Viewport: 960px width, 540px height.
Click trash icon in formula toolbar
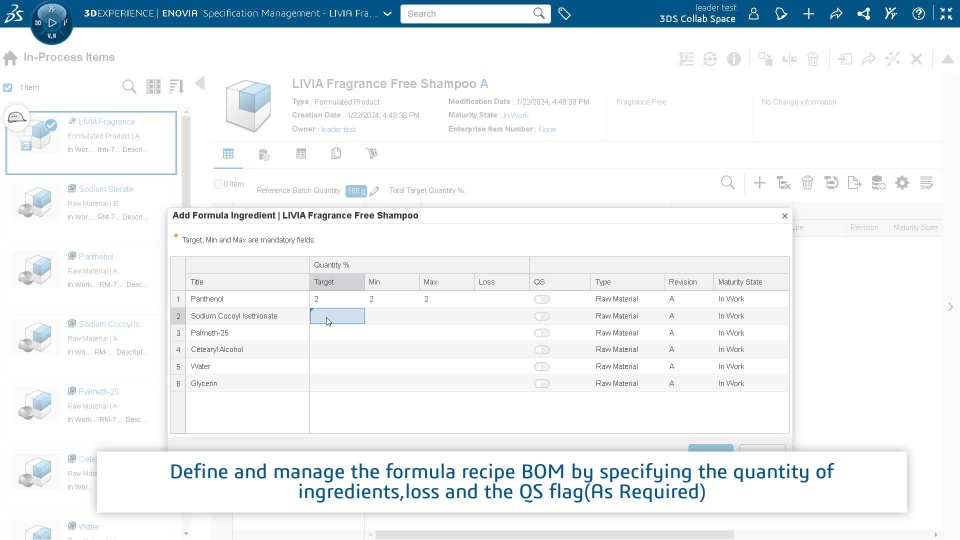(x=808, y=182)
